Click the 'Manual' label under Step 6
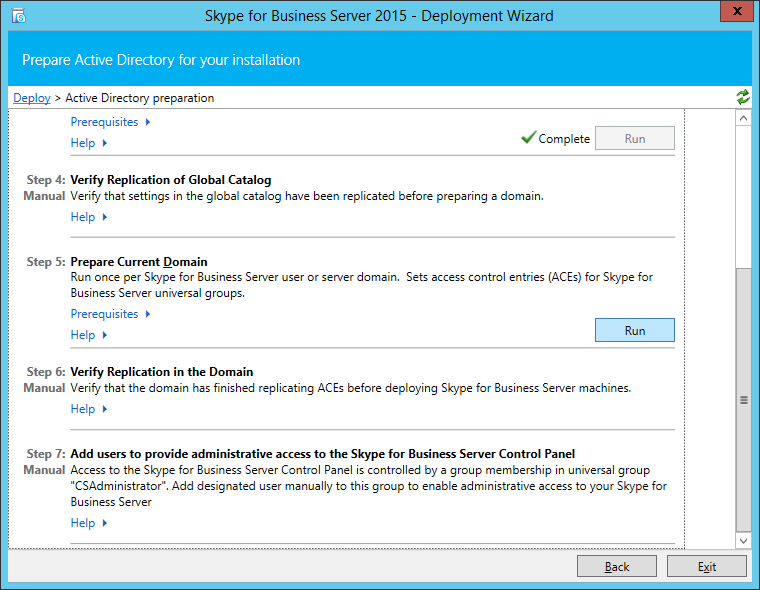Image resolution: width=760 pixels, height=590 pixels. pos(44,388)
